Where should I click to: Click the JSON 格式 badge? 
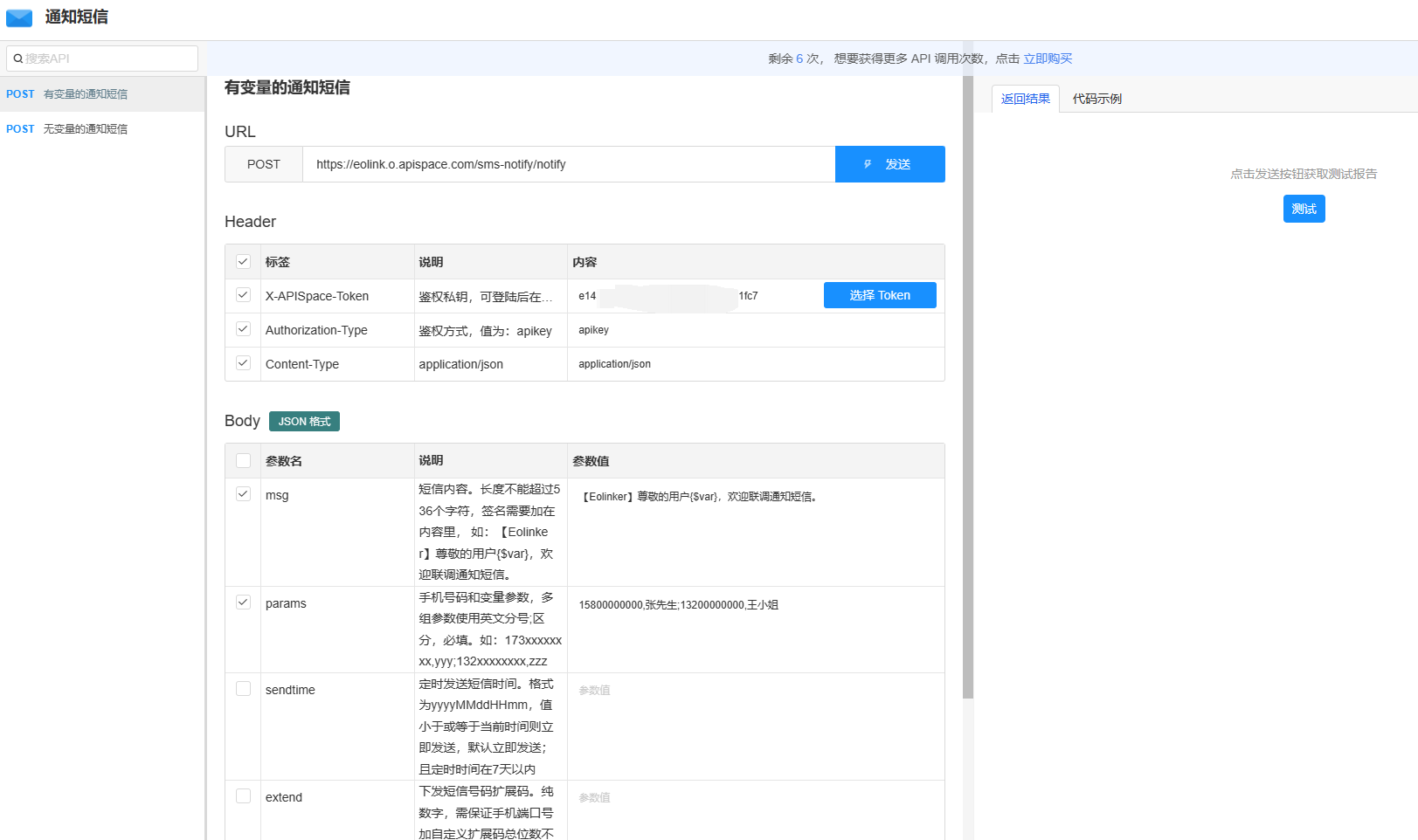pos(304,422)
